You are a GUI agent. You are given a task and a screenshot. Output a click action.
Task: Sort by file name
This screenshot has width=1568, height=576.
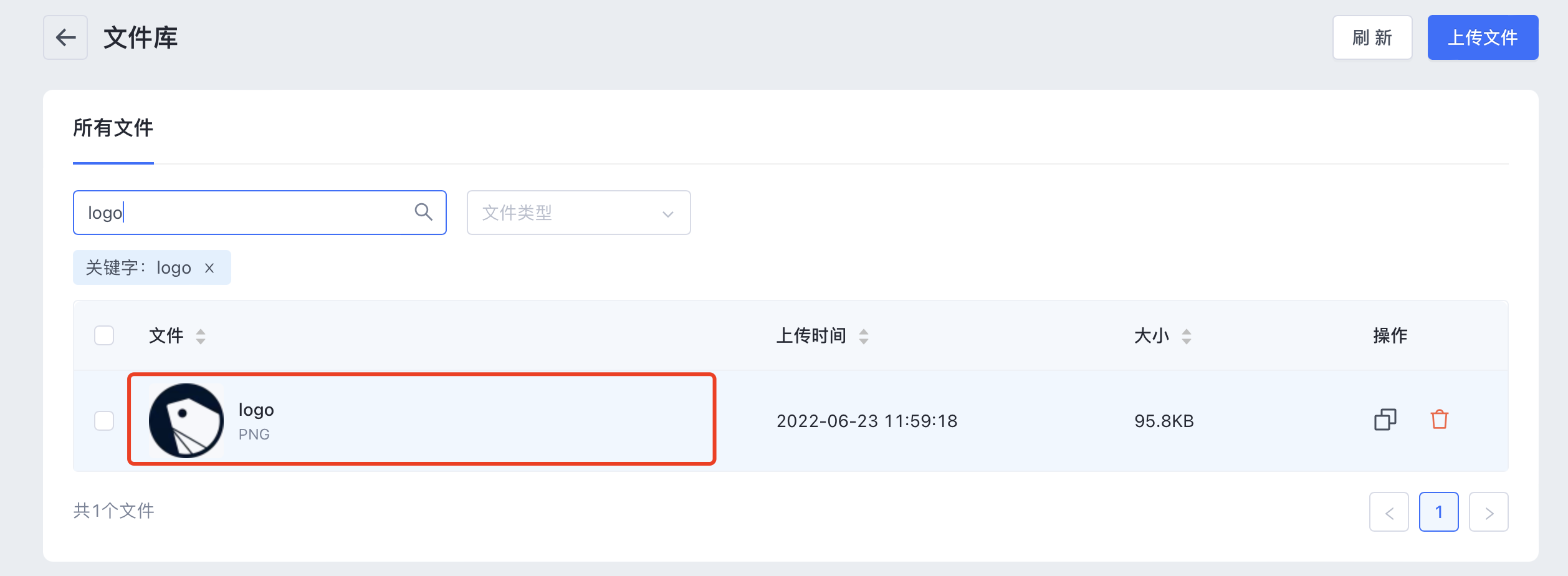pos(201,336)
